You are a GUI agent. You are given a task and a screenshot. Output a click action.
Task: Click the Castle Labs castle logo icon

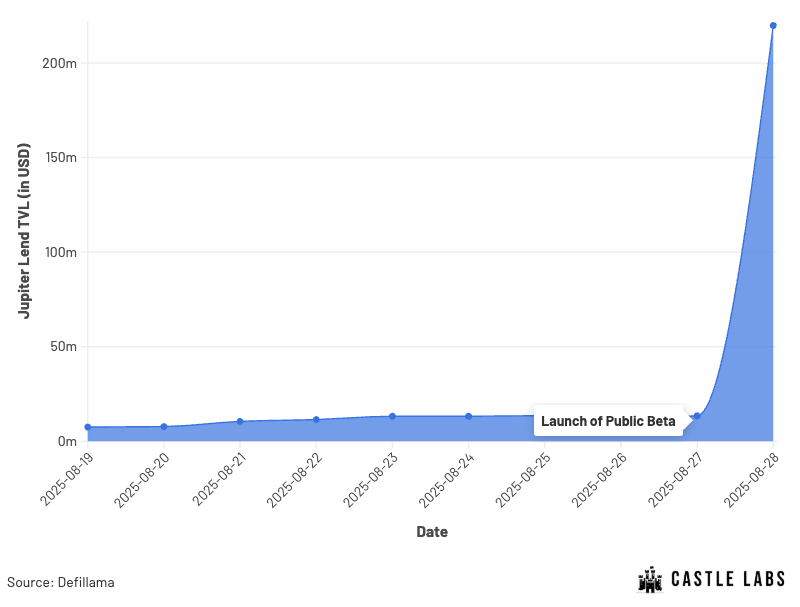650,579
